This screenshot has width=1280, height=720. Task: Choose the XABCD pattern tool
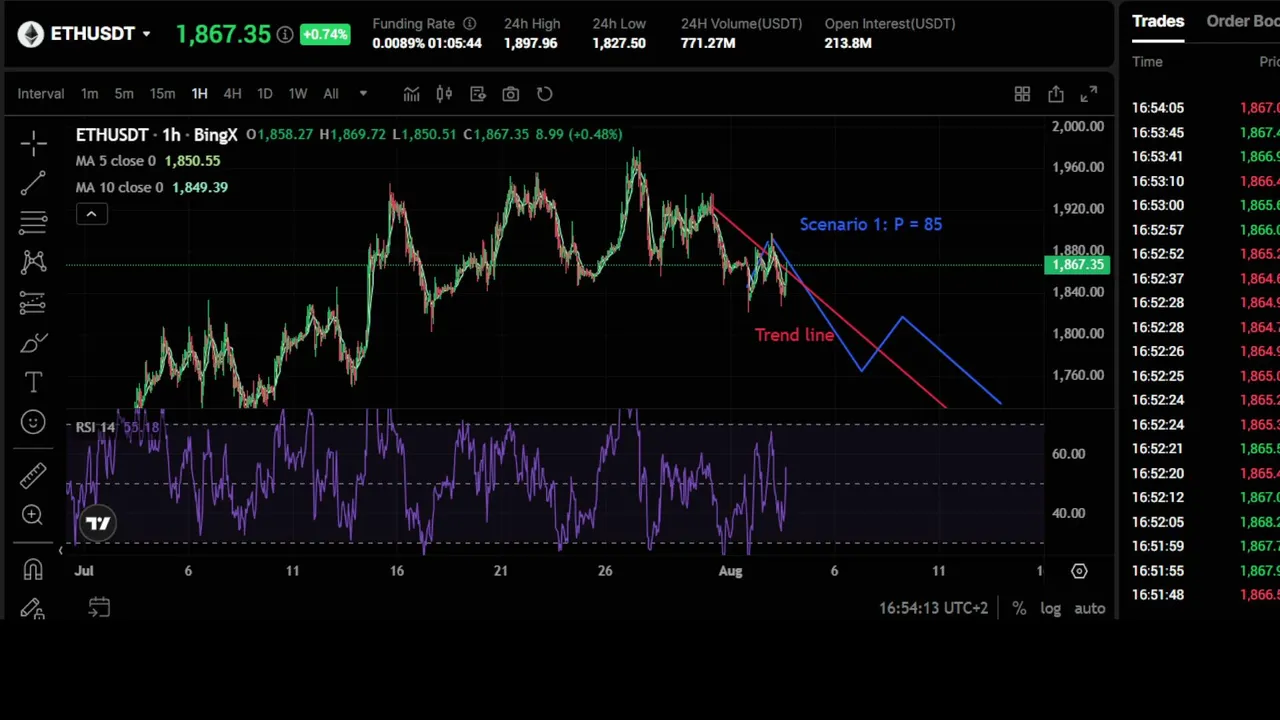[33, 261]
